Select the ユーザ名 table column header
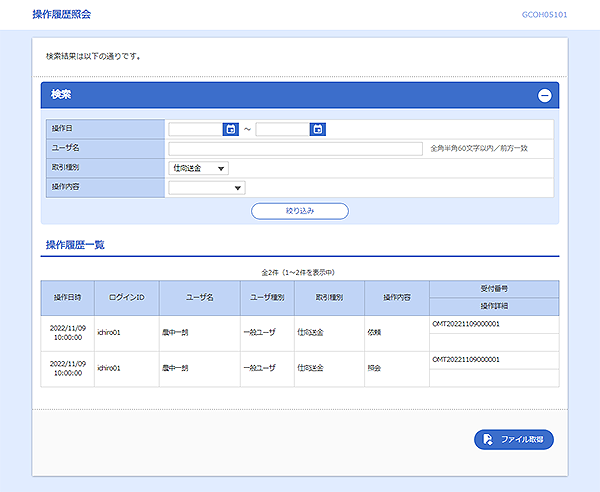The image size is (600, 492). [200, 298]
